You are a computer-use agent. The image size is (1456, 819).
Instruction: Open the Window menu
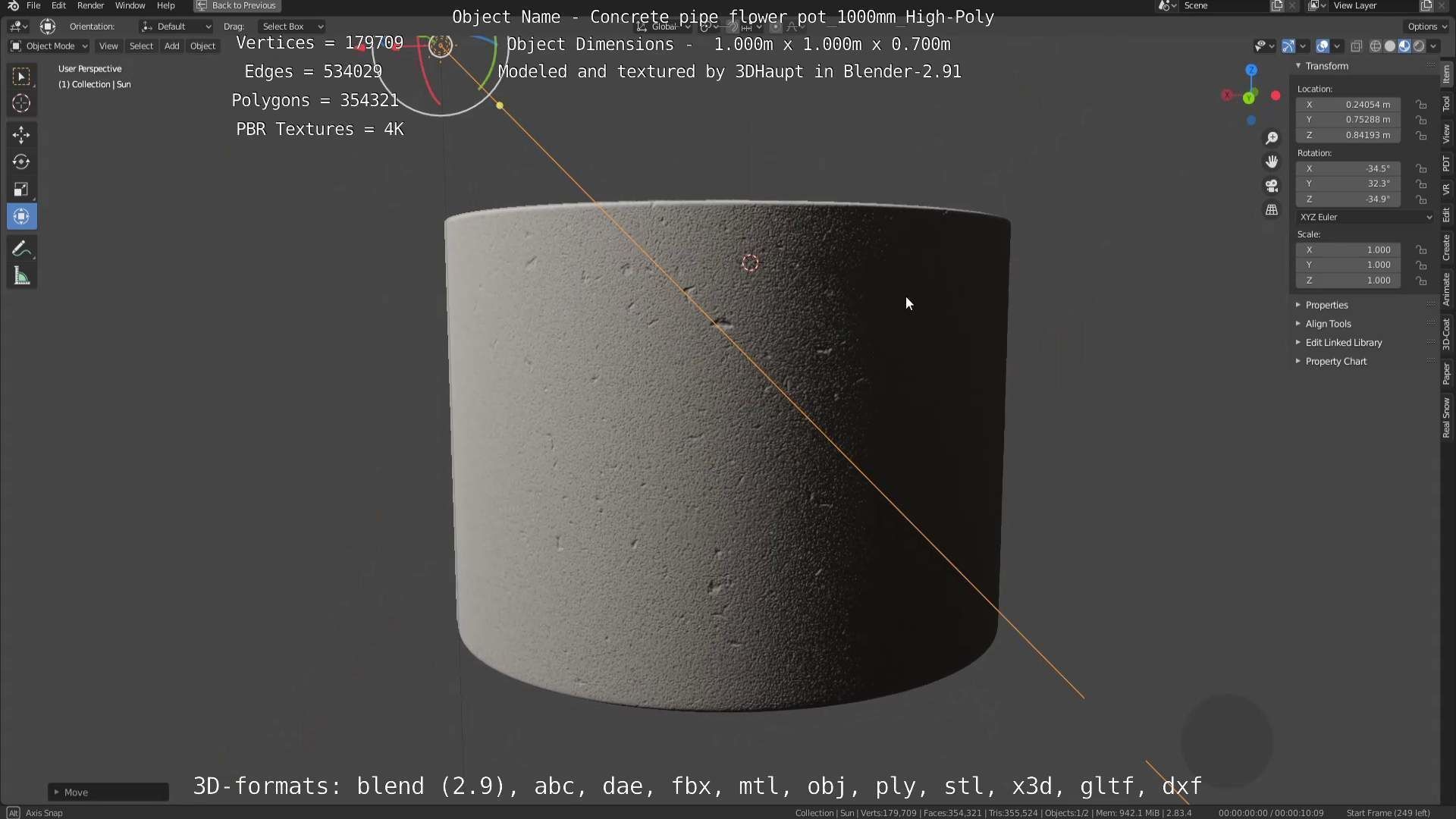click(130, 5)
